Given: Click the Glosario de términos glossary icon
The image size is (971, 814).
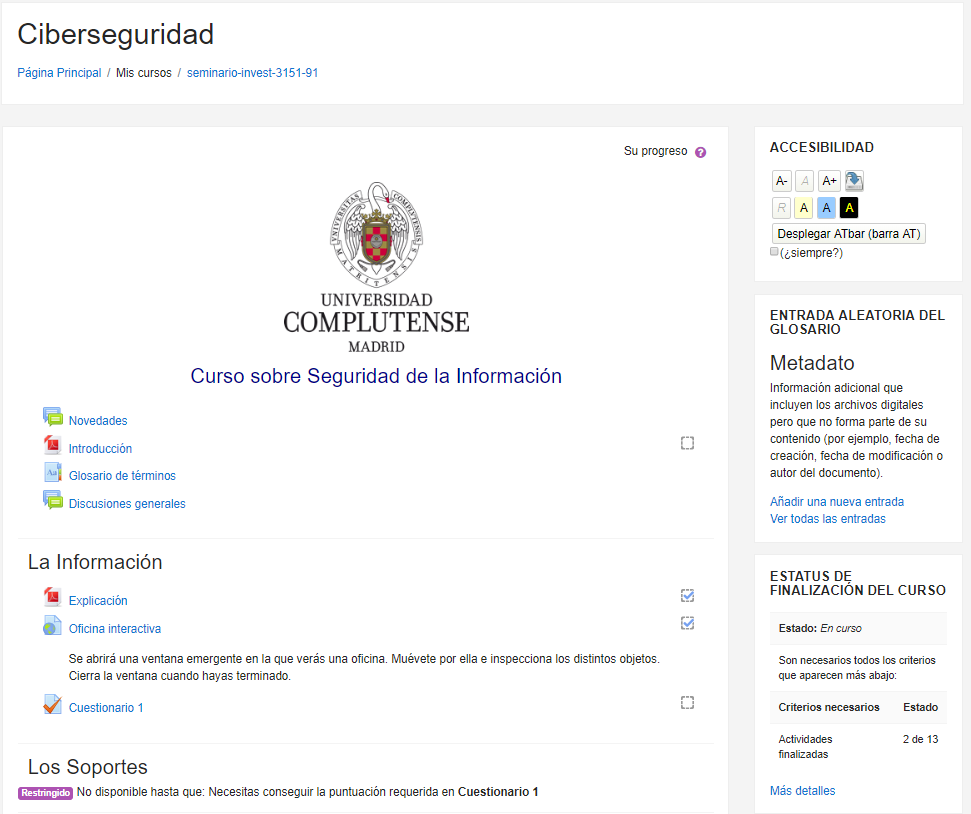Looking at the screenshot, I should [53, 472].
